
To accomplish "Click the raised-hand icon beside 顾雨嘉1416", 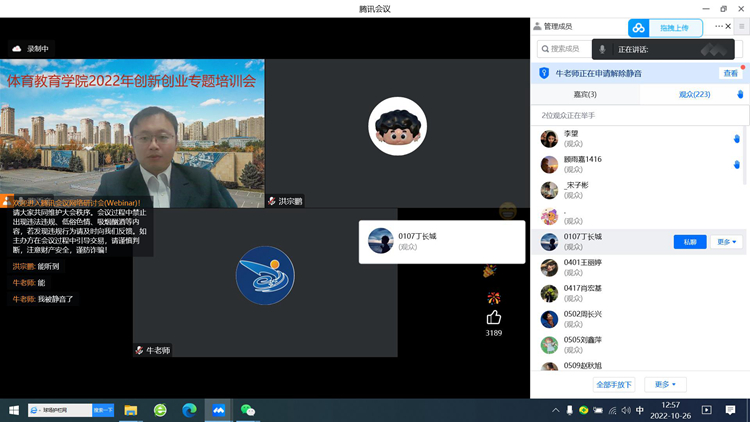I will click(736, 164).
